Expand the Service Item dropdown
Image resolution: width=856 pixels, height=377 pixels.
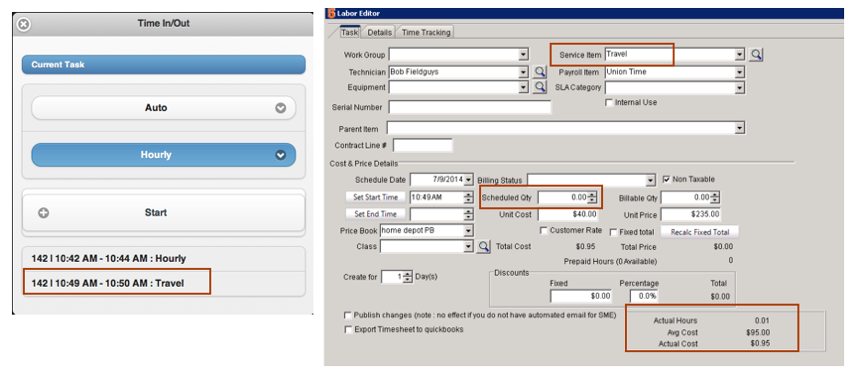pyautogui.click(x=740, y=55)
